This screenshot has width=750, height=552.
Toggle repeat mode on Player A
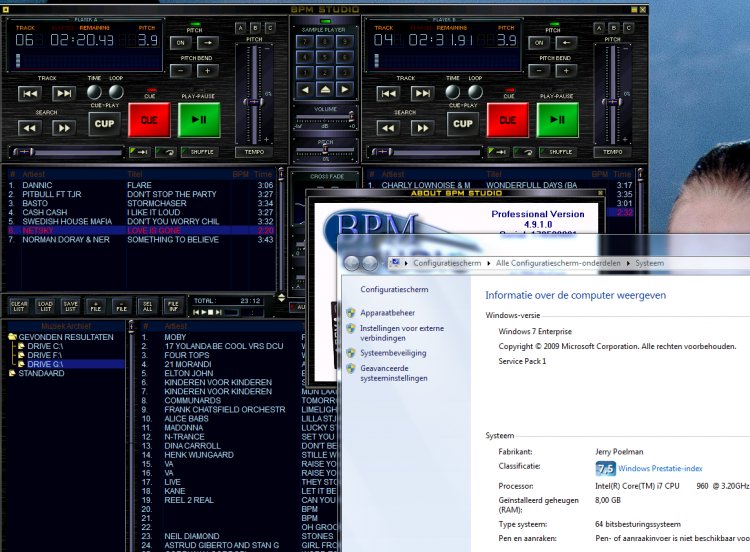pos(167,152)
